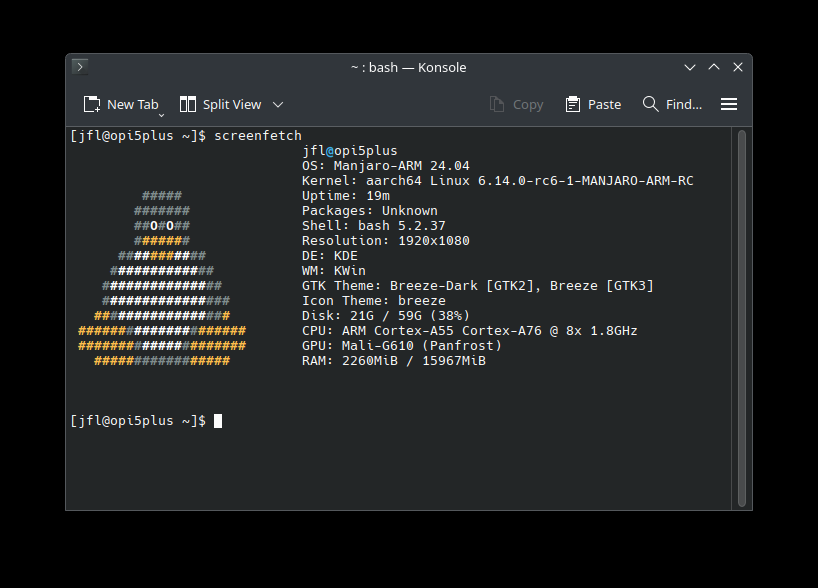Expand the New Tab dropdown arrow
818x588 pixels.
pyautogui.click(x=161, y=115)
